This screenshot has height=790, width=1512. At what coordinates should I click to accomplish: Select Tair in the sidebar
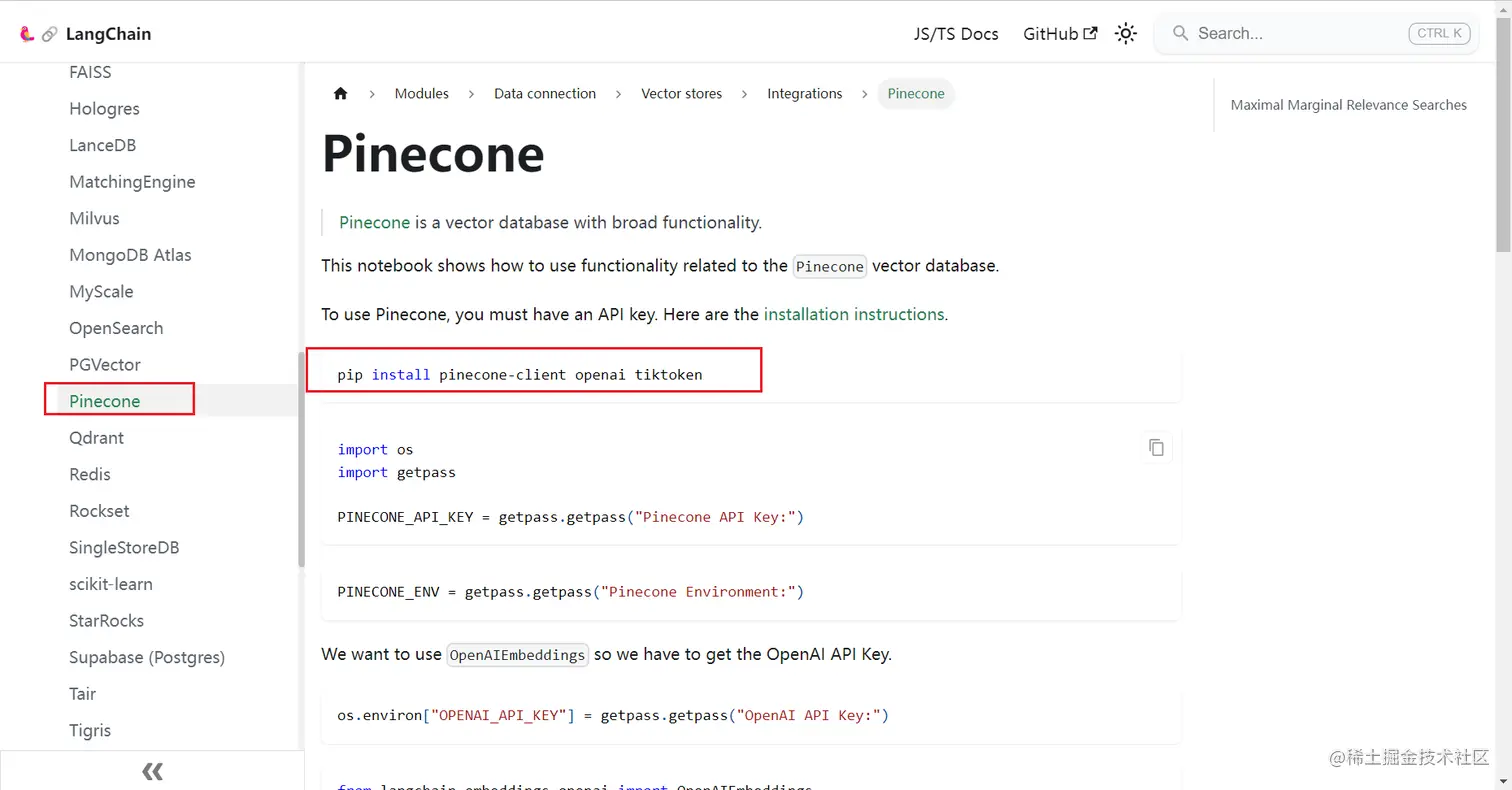[83, 694]
